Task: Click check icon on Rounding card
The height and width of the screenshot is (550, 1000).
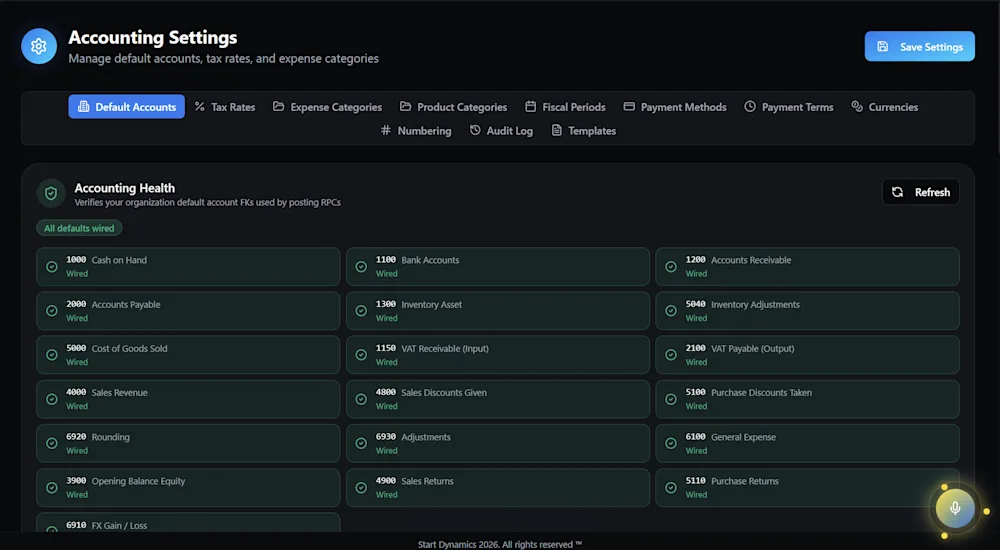Action: [52, 443]
